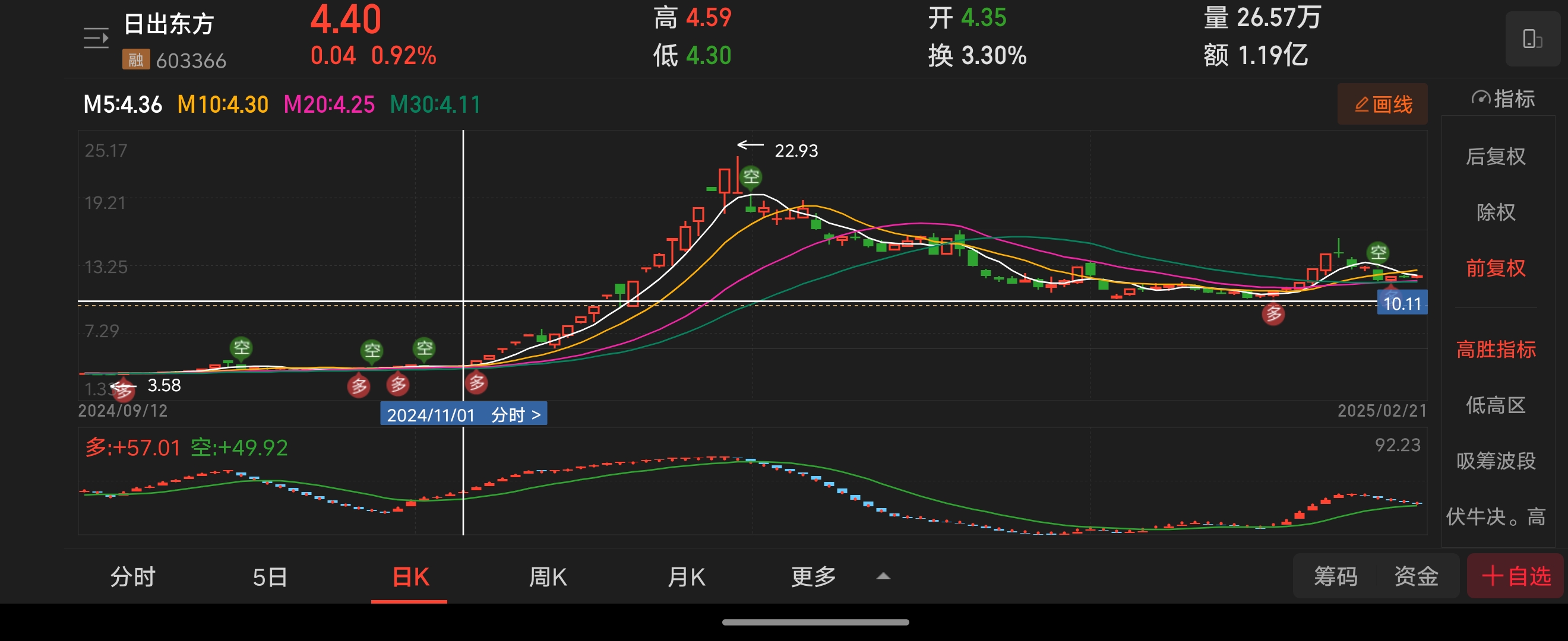Click the 多 marker below 10.11 line

1273,315
